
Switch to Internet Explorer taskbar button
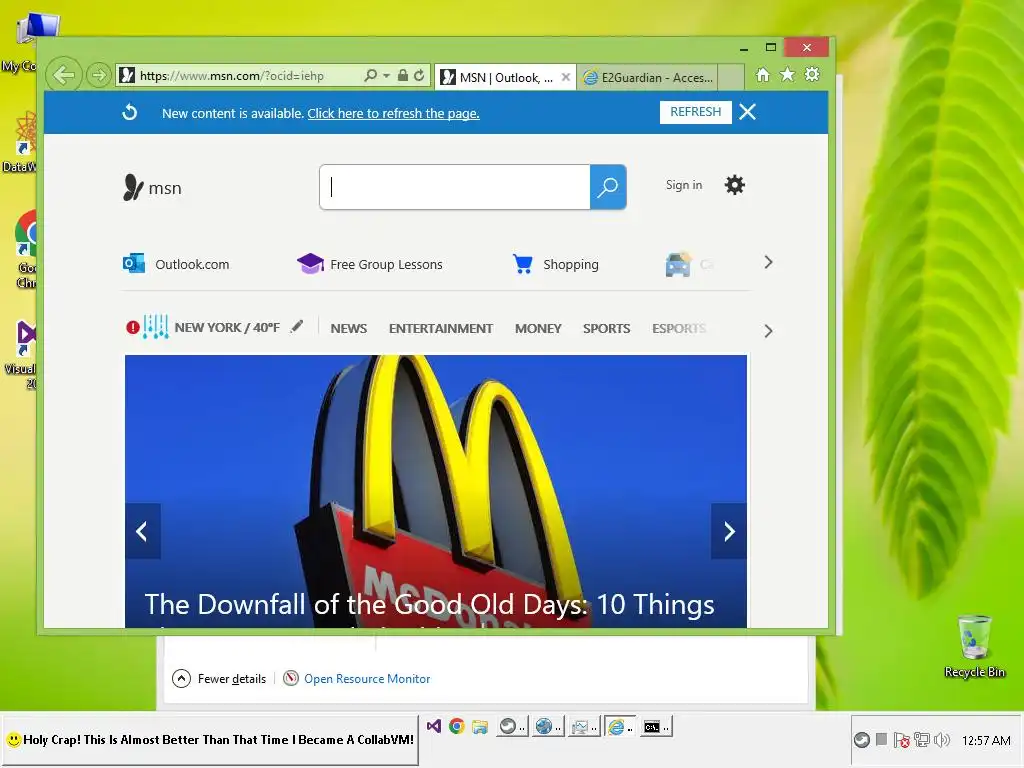pos(620,726)
